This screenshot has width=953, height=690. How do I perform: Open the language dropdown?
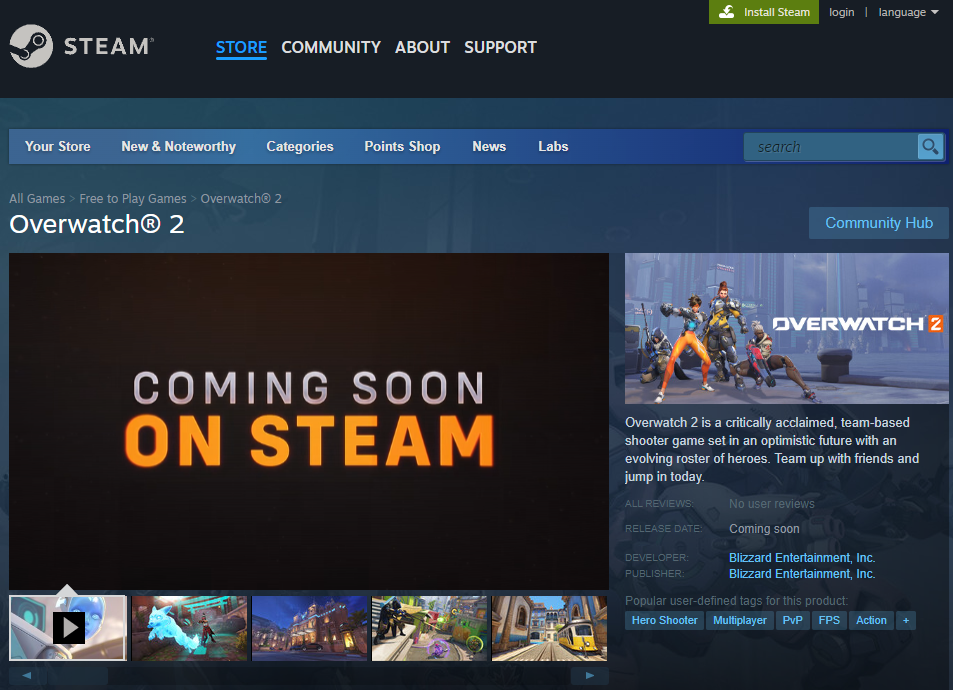[907, 12]
